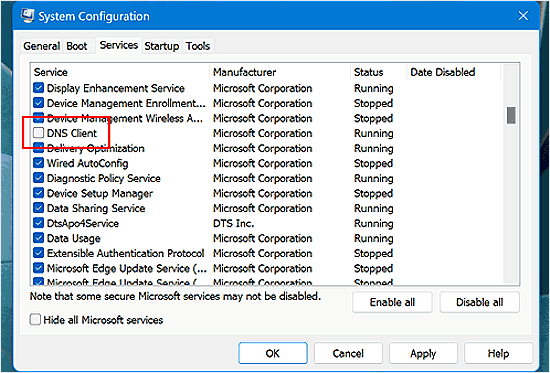
Task: Close the System Configuration dialog
Action: (523, 16)
